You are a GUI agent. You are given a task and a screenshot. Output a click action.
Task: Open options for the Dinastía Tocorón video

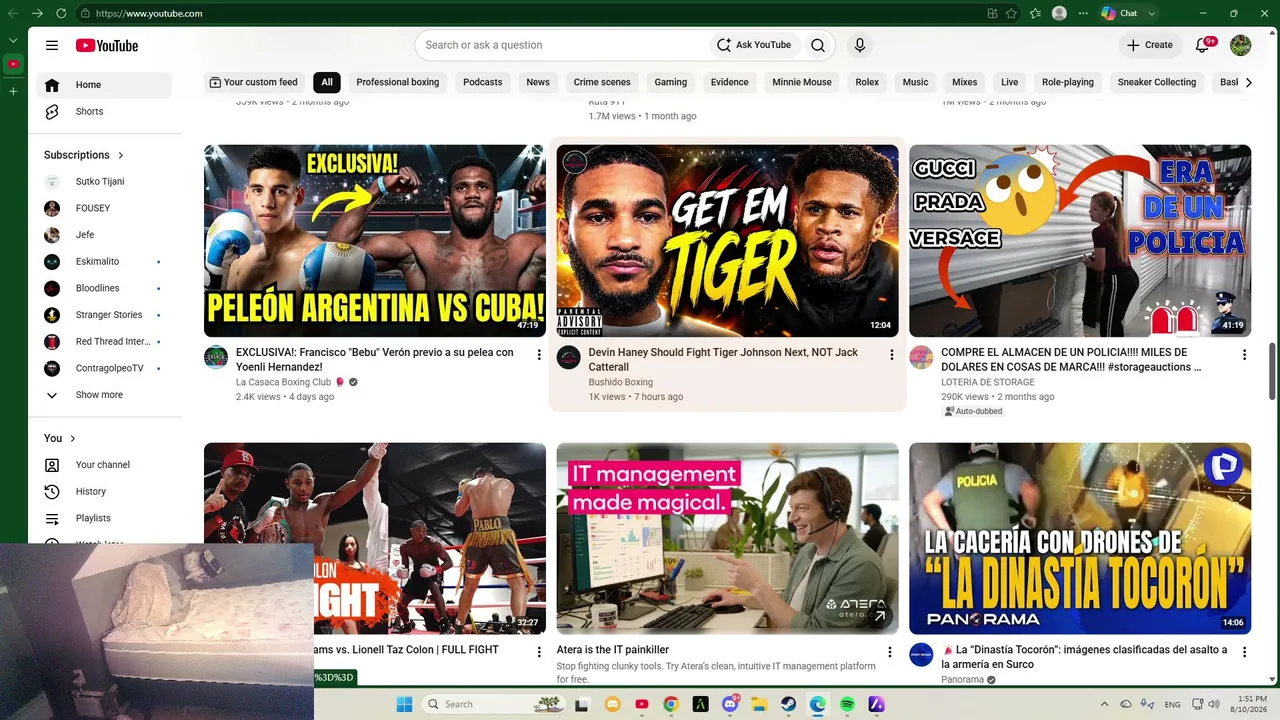(x=1244, y=652)
